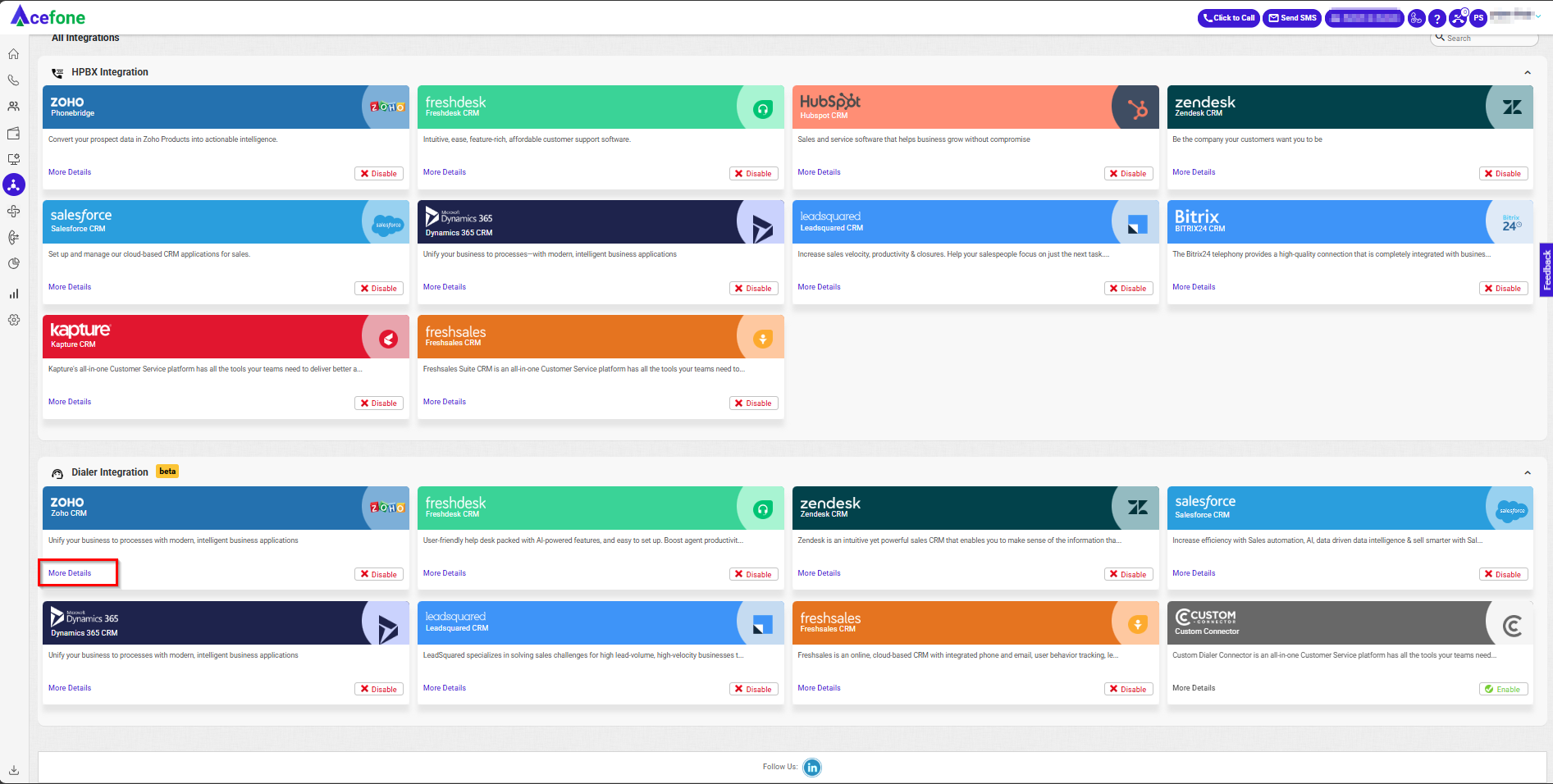
Task: Disable the Bitrix24 CRM integration
Action: click(x=1504, y=289)
